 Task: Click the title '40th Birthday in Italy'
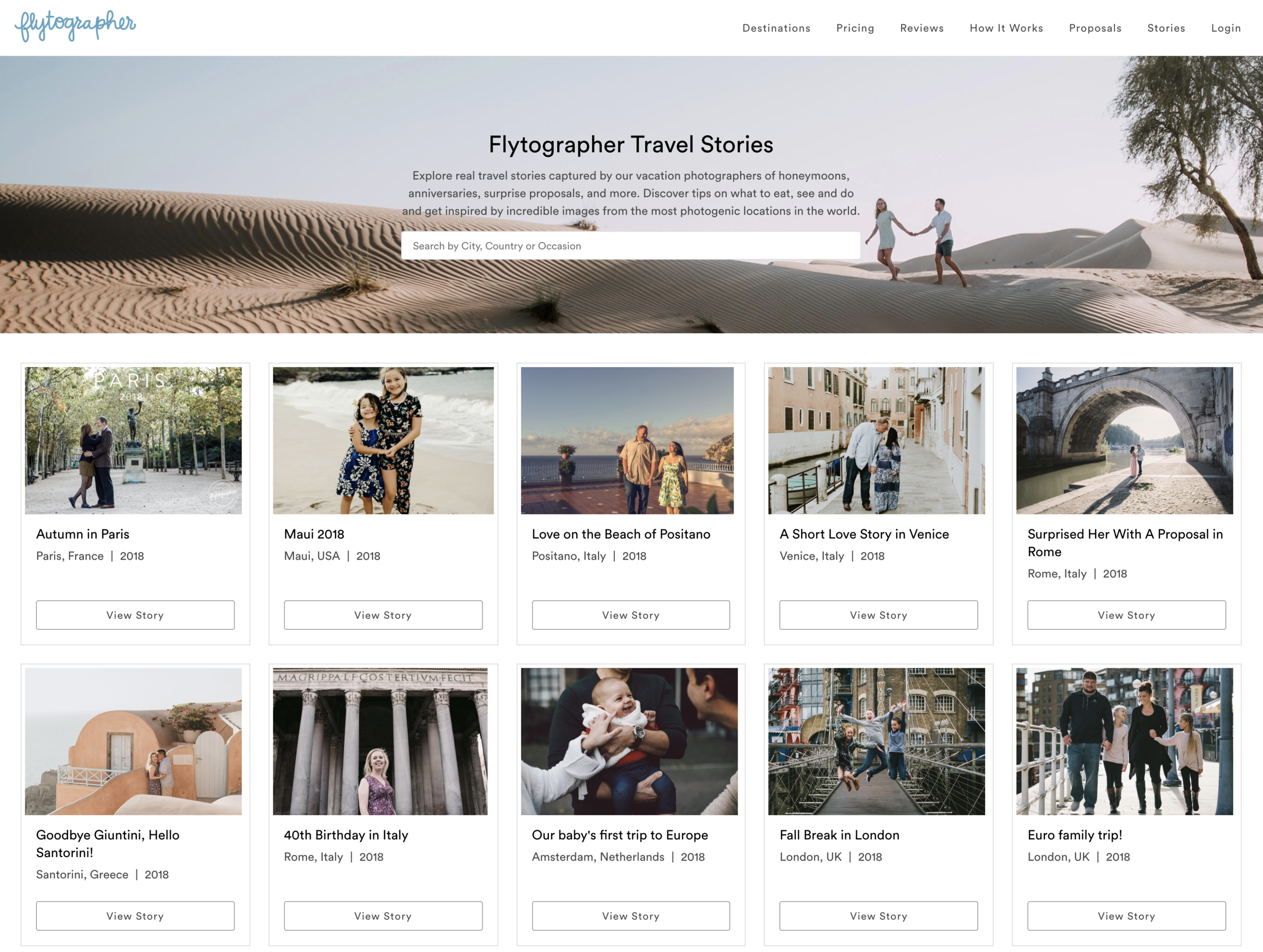click(x=346, y=835)
